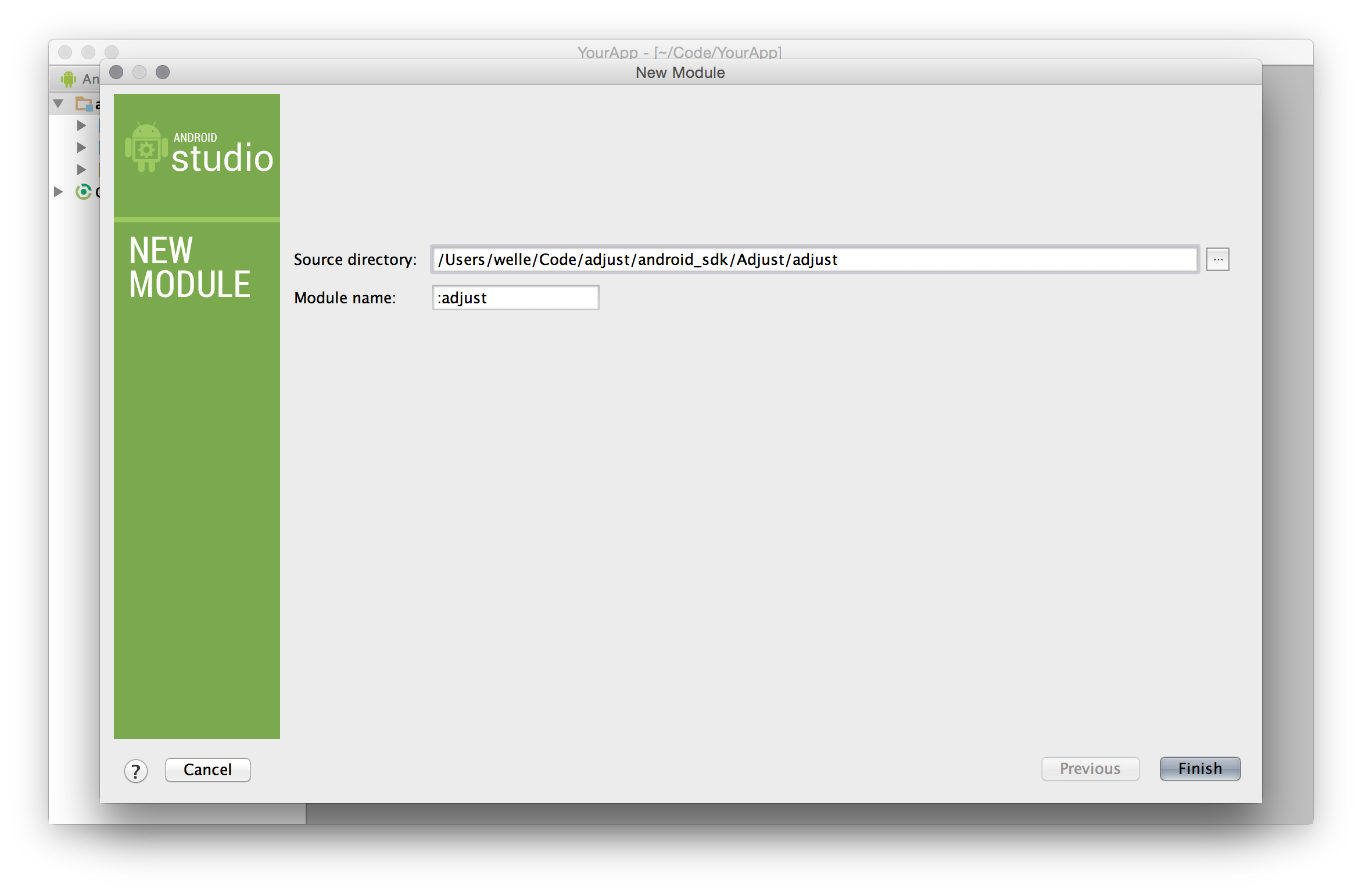Collapse the app module tree node
The width and height of the screenshot is (1362, 896).
(58, 104)
